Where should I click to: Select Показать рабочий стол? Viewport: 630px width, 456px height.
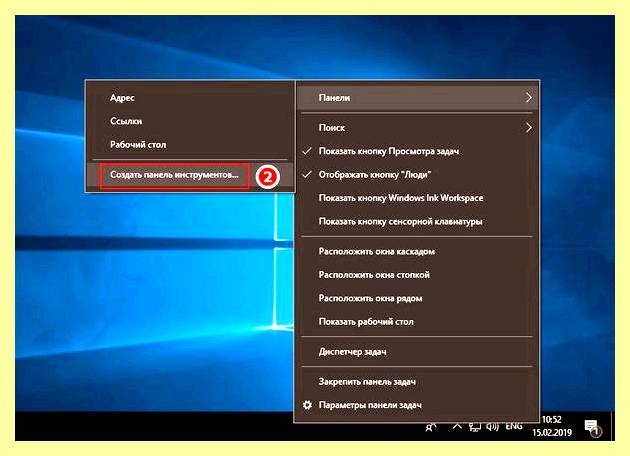click(418, 321)
